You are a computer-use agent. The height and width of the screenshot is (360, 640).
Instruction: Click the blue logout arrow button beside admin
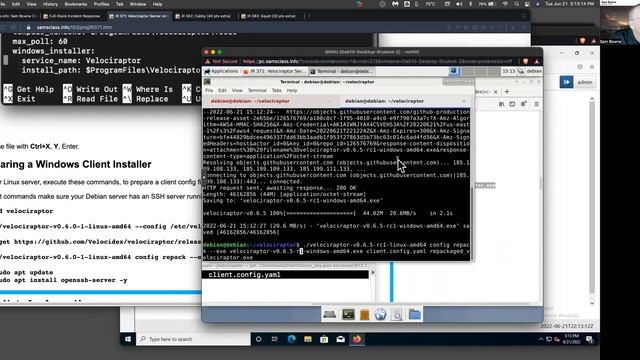[x=566, y=82]
